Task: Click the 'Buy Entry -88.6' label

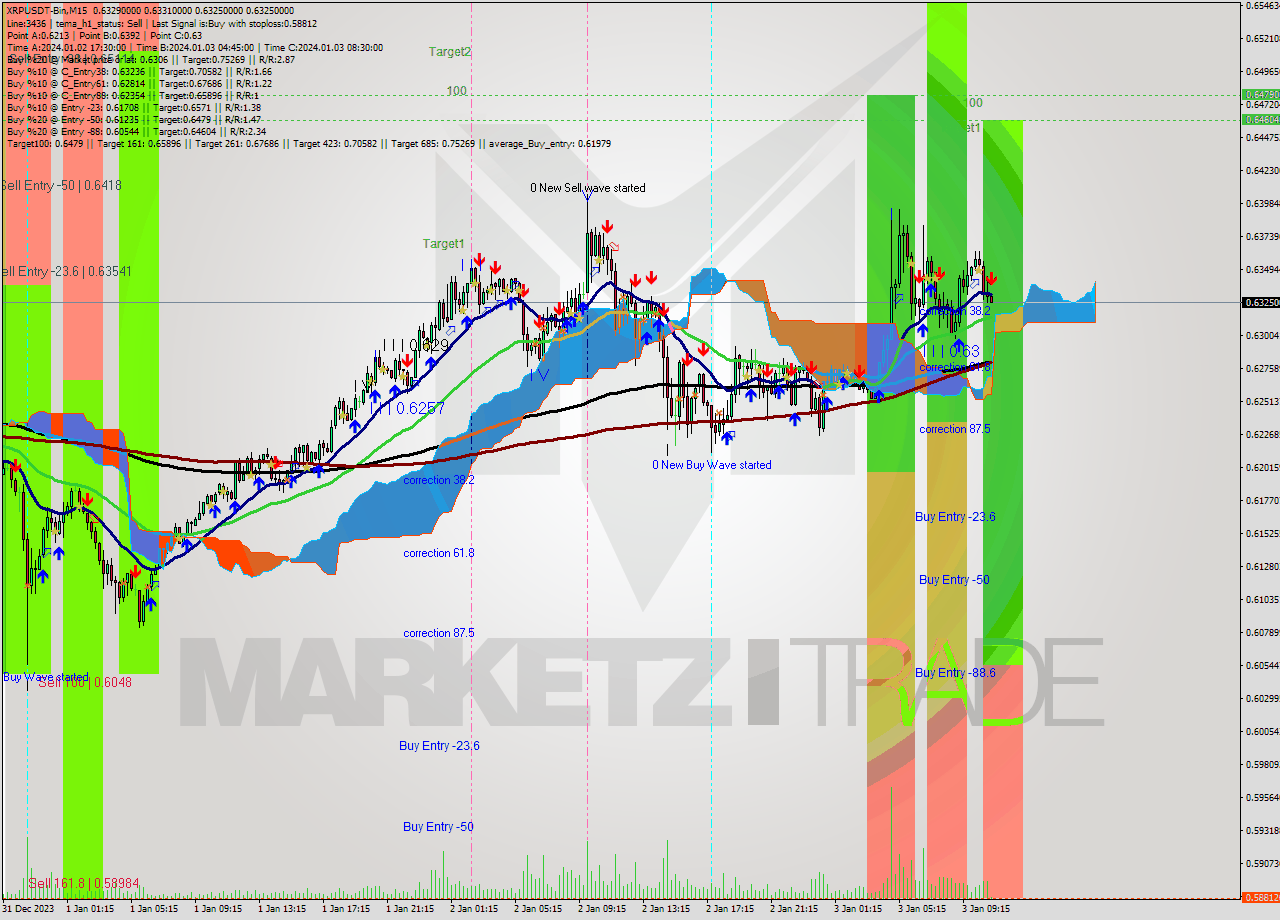Action: [955, 673]
